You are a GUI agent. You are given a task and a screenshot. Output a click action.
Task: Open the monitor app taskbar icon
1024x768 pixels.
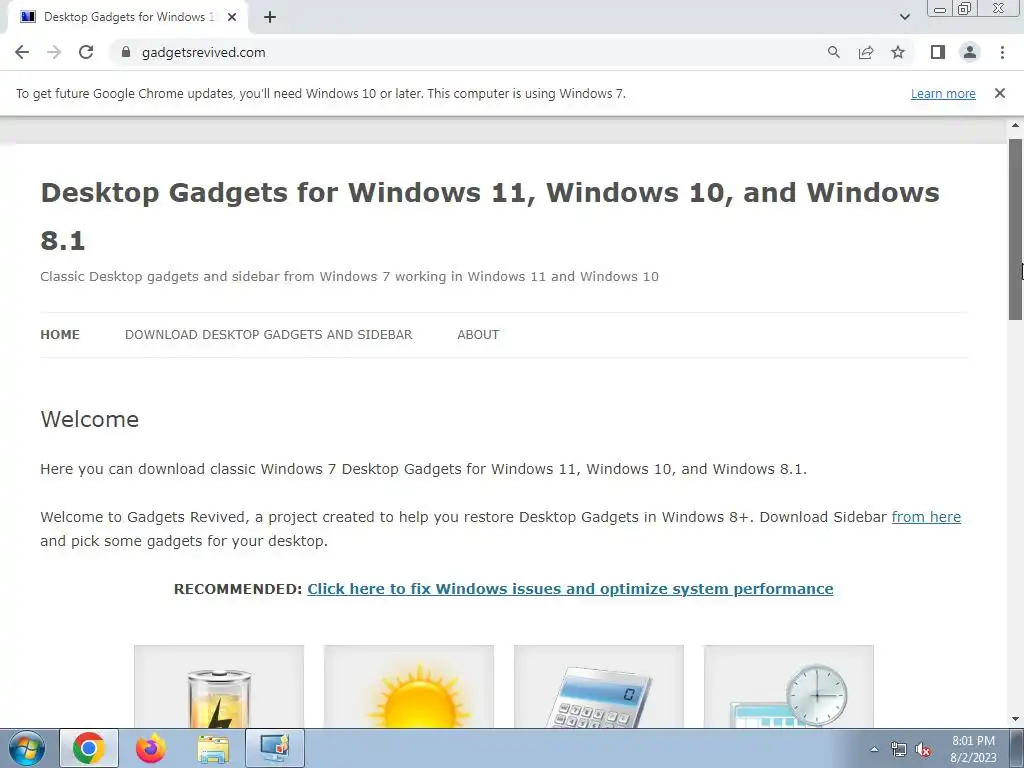(x=275, y=748)
